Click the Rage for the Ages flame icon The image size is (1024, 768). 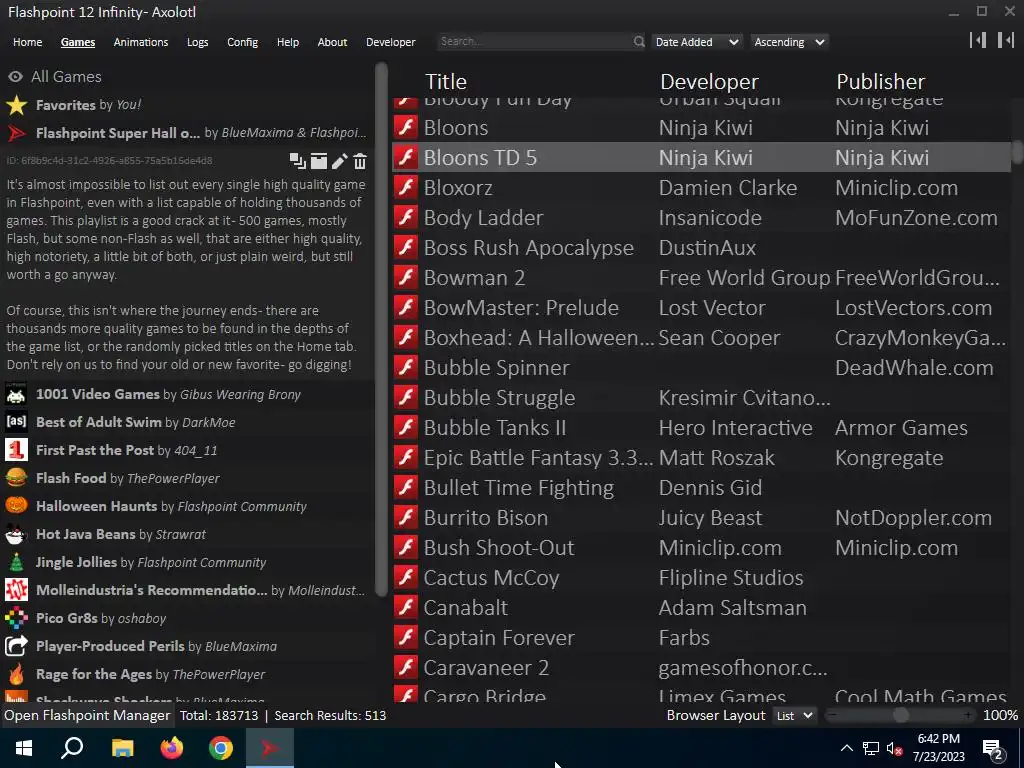[16, 674]
